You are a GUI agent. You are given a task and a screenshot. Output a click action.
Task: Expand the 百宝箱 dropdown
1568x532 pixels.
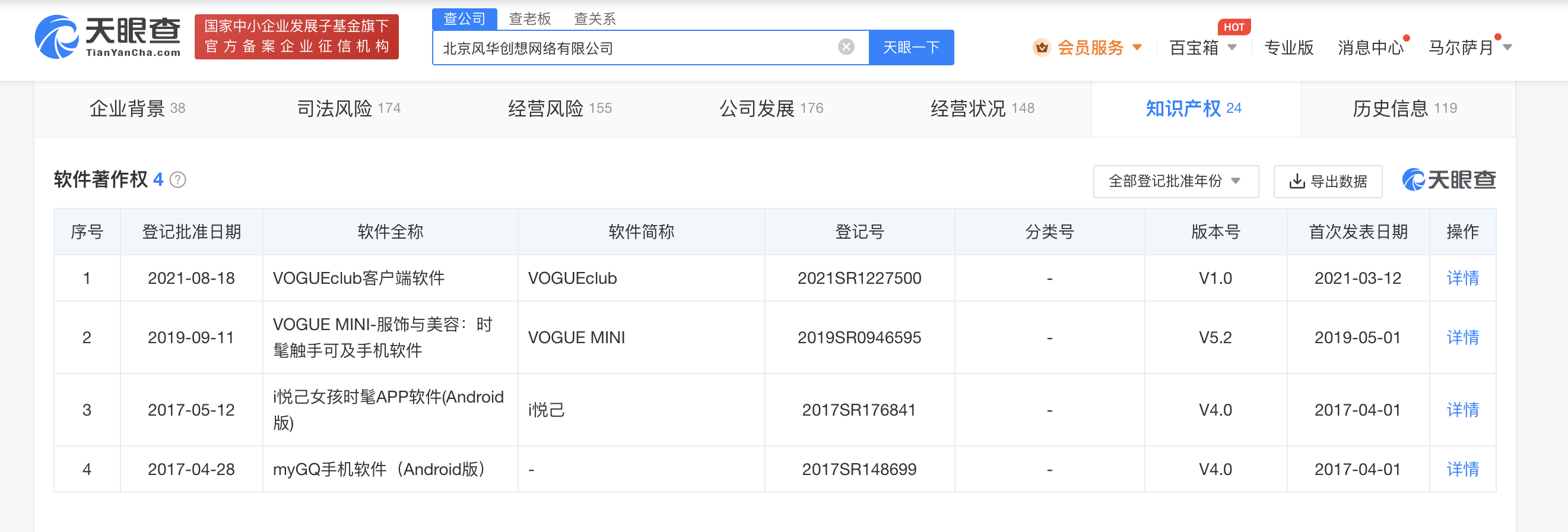1204,47
